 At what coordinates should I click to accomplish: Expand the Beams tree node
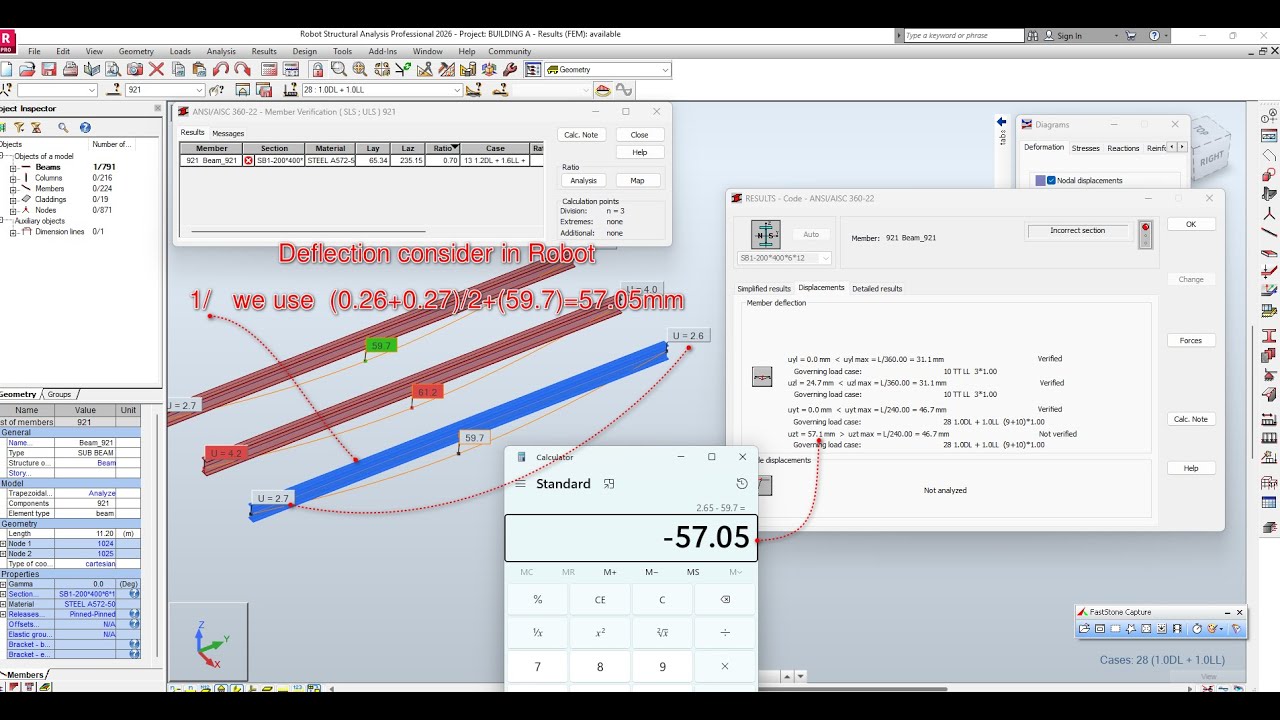coord(13,167)
